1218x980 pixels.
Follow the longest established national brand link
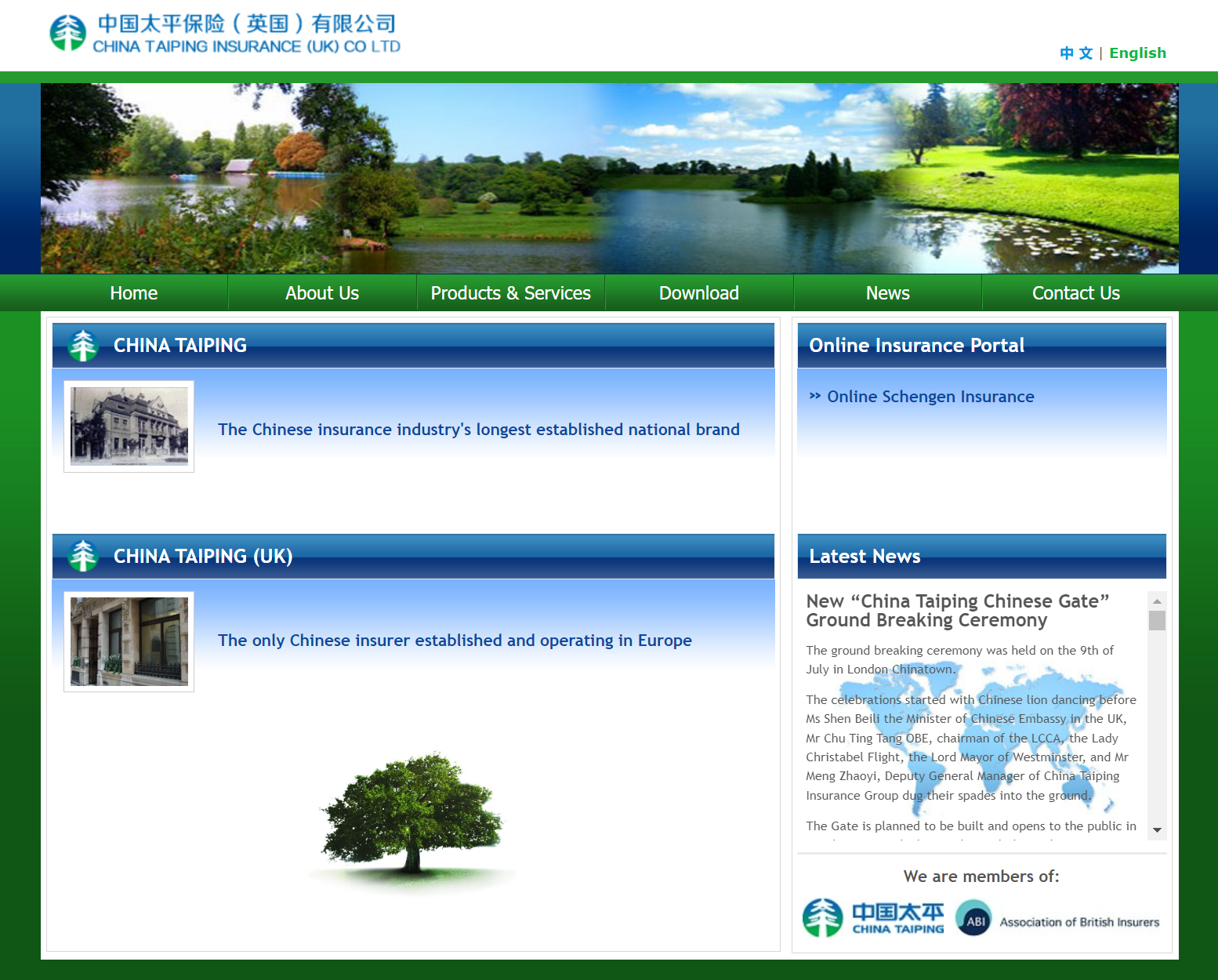click(x=479, y=430)
